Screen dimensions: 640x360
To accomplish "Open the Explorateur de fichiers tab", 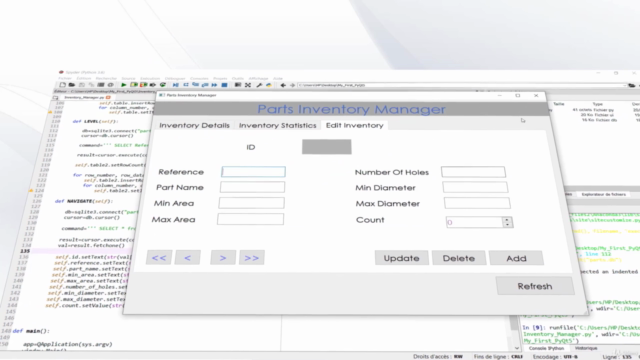I will [x=603, y=194].
